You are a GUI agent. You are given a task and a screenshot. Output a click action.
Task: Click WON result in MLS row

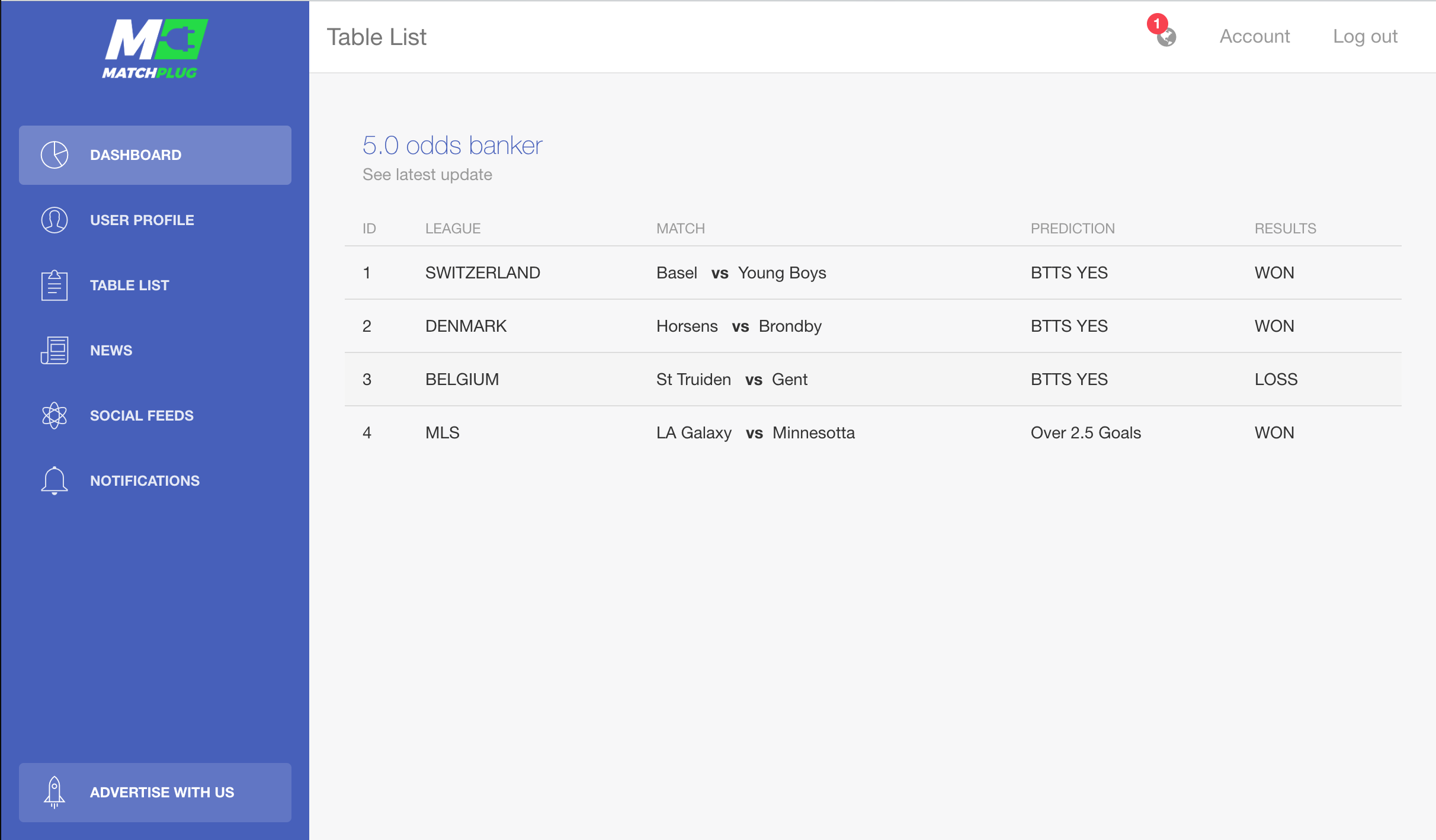1274,432
